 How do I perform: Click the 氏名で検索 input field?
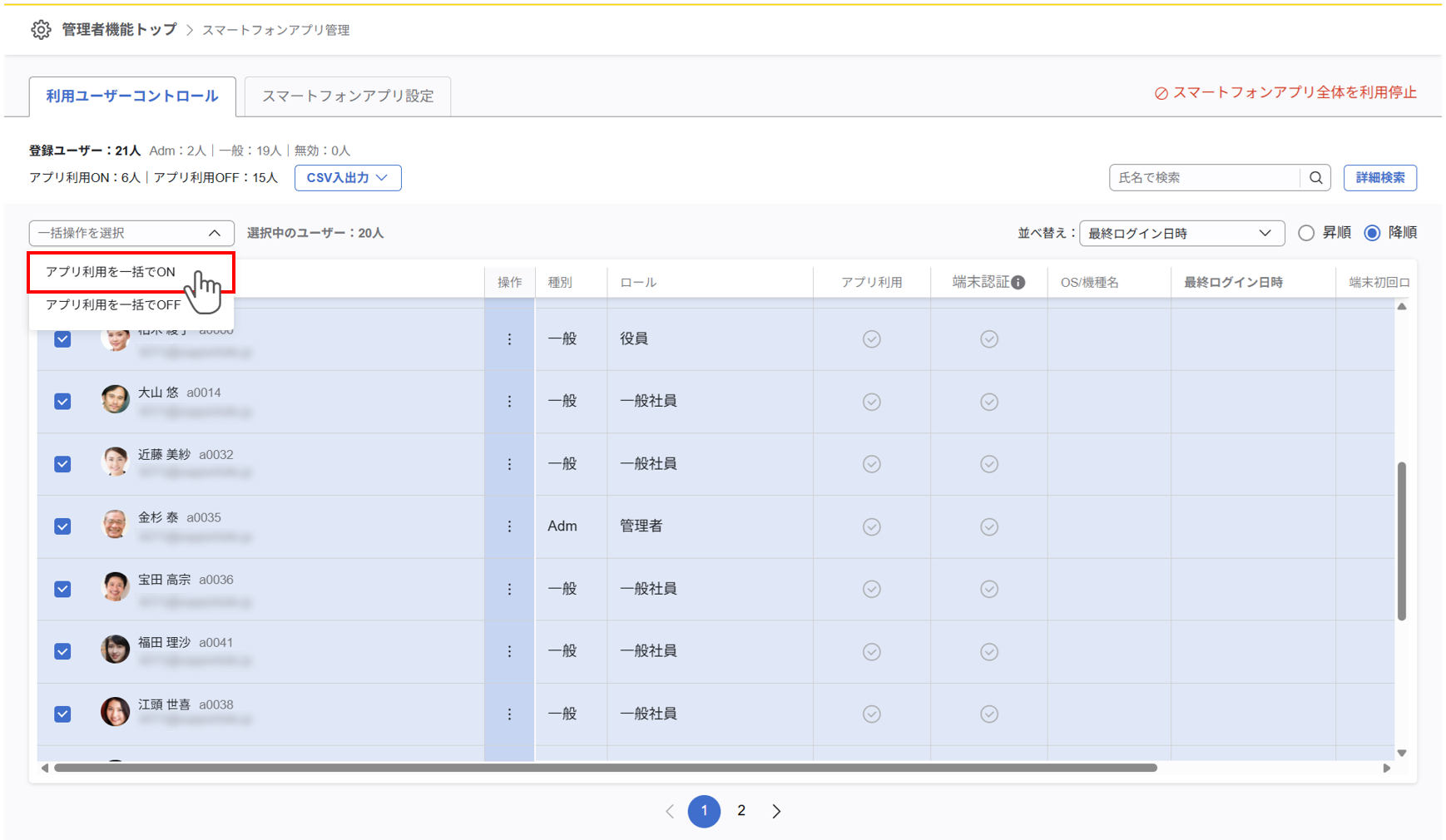click(x=1204, y=178)
